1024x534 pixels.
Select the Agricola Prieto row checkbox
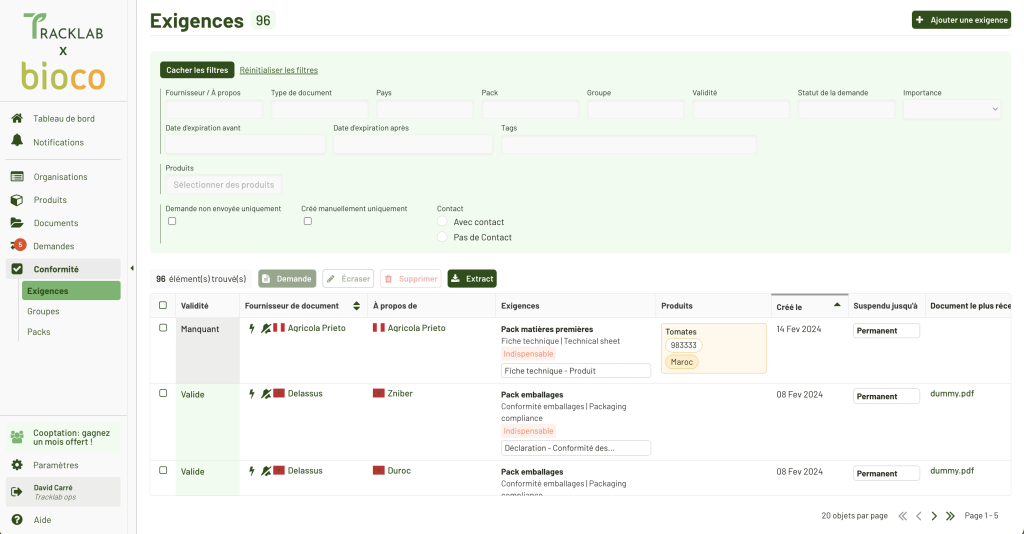pyautogui.click(x=163, y=328)
